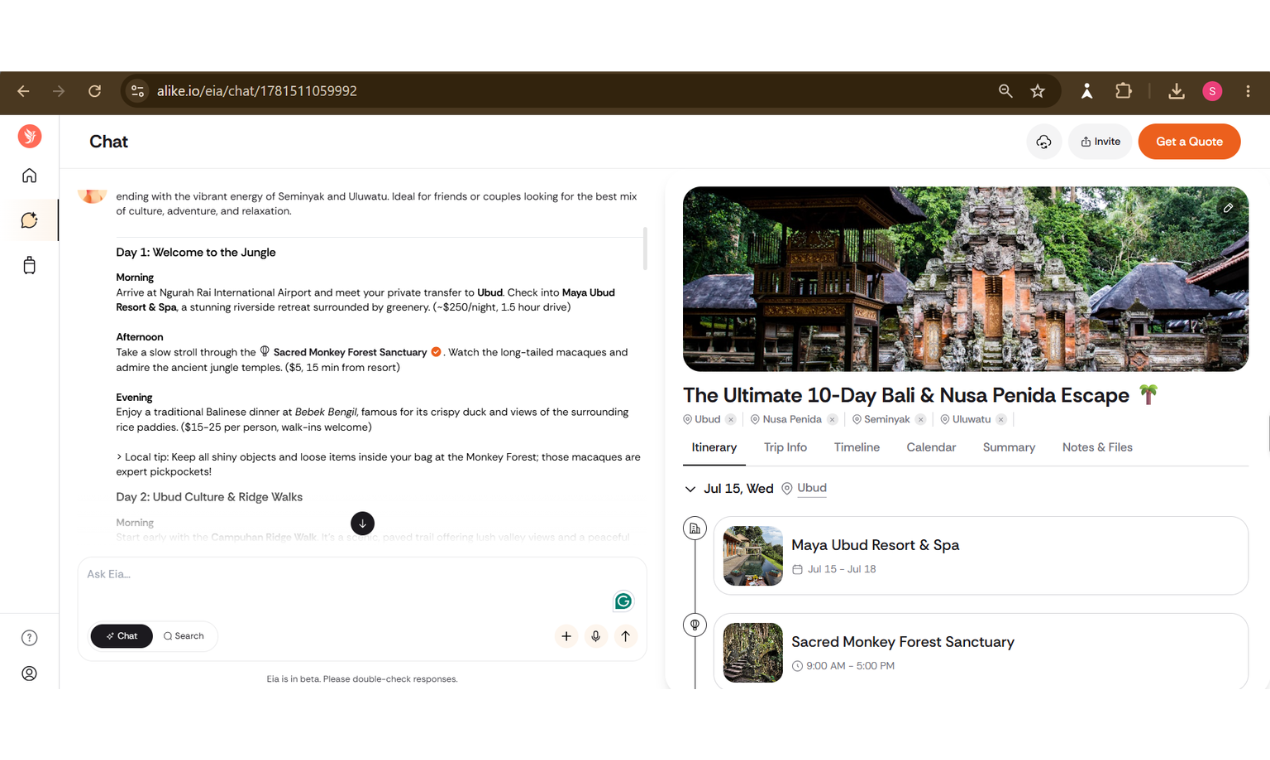Image resolution: width=1270 pixels, height=760 pixels.
Task: Bookmark this page with star icon
Action: 1038,91
